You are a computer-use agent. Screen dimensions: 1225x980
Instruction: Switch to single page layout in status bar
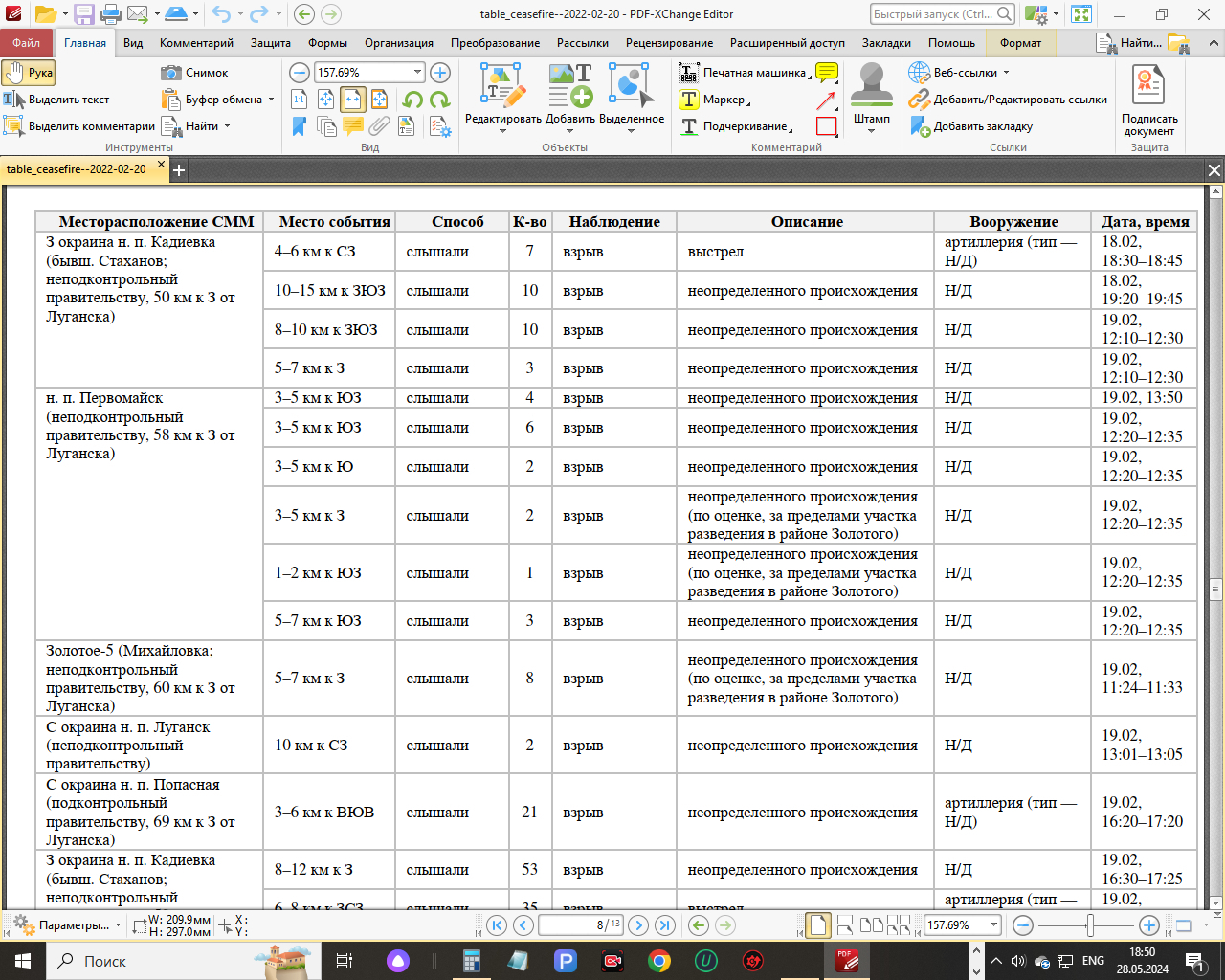pyautogui.click(x=818, y=924)
